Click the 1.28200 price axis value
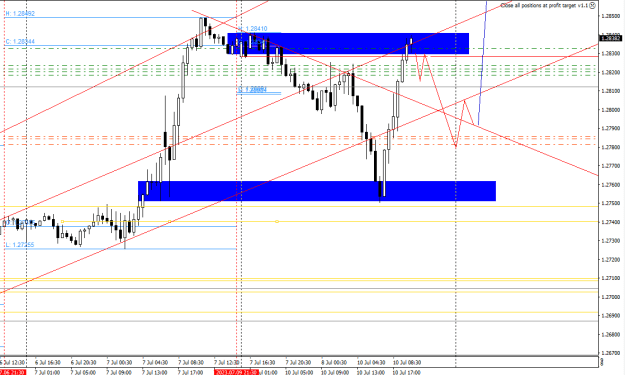 point(611,72)
